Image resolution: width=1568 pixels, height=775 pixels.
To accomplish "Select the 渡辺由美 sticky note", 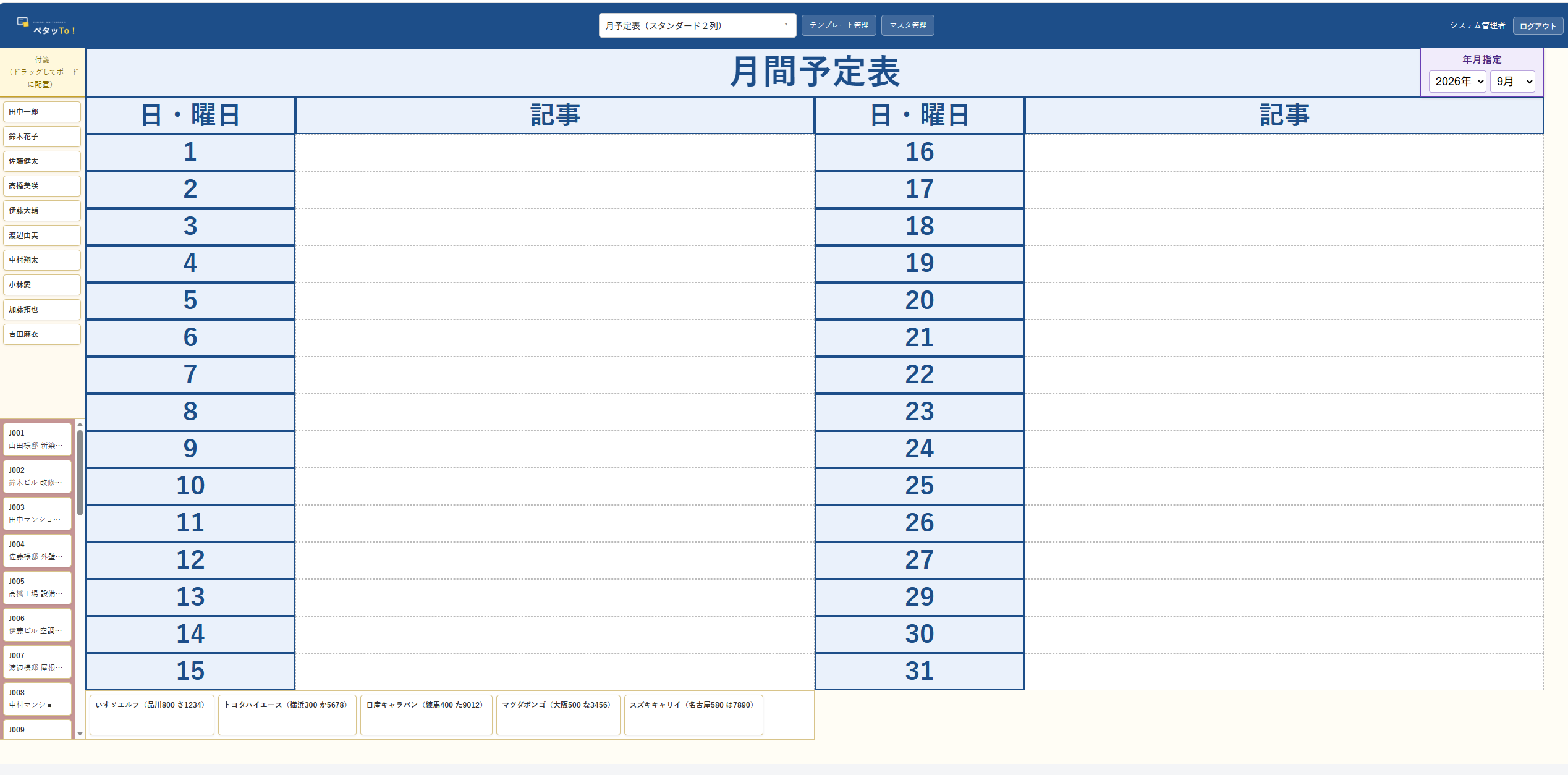I will coord(42,235).
